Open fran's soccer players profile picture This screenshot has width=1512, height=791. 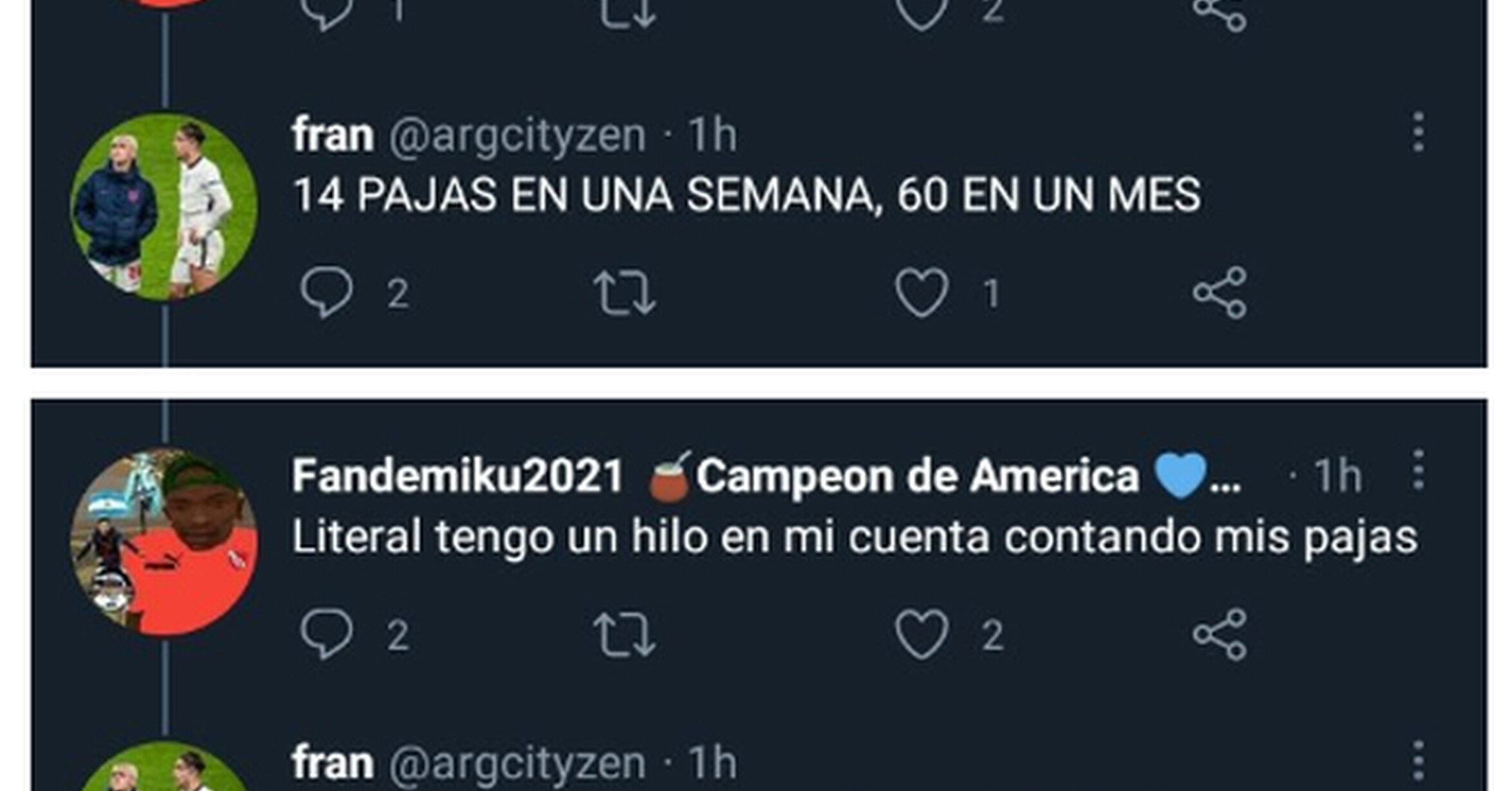pos(164,206)
